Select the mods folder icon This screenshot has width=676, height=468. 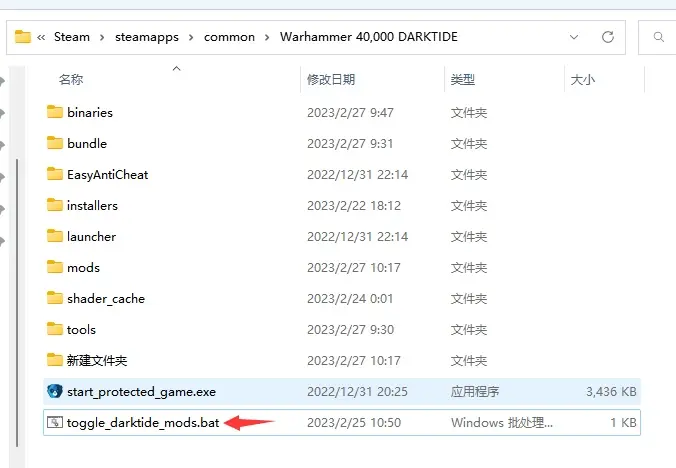click(x=55, y=267)
